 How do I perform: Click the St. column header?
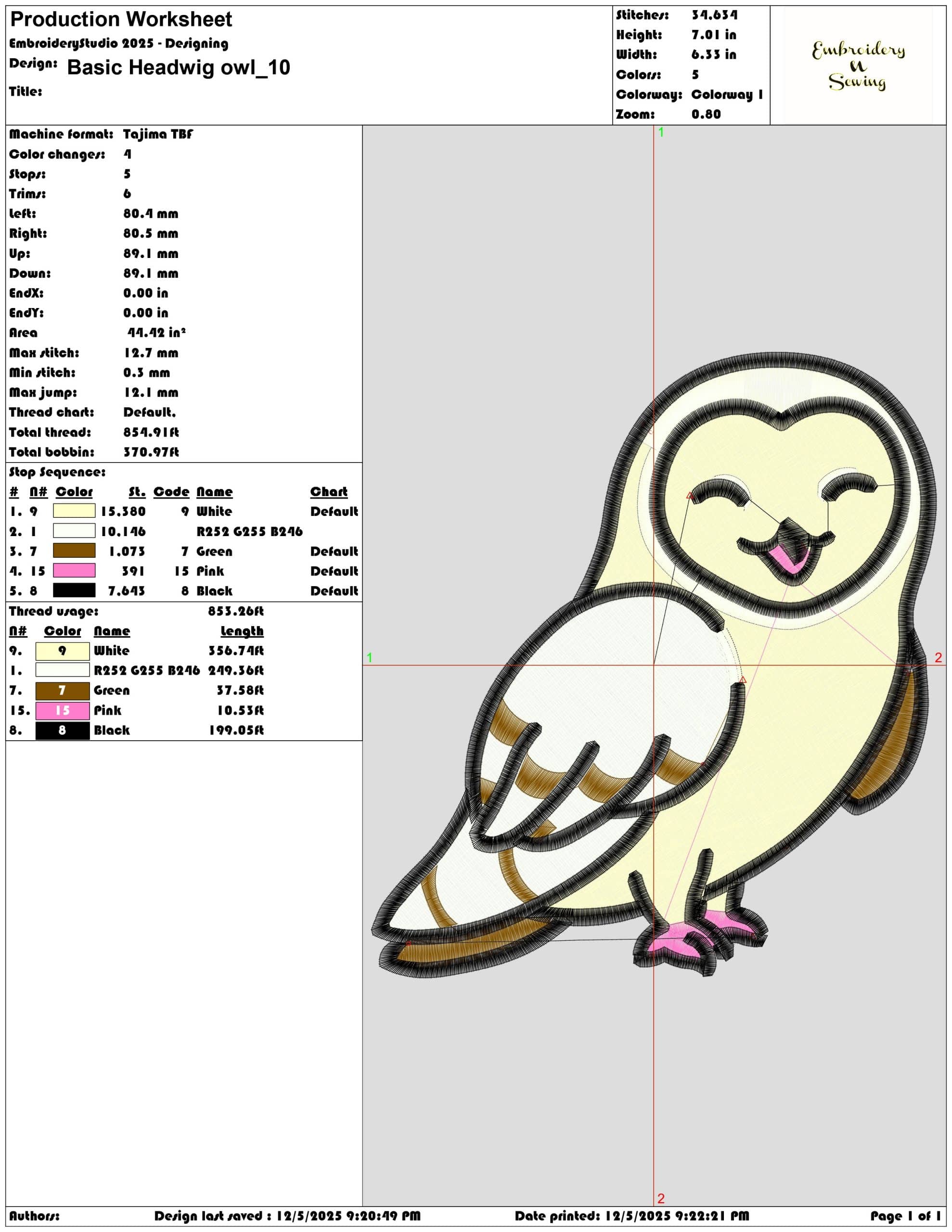coord(137,492)
